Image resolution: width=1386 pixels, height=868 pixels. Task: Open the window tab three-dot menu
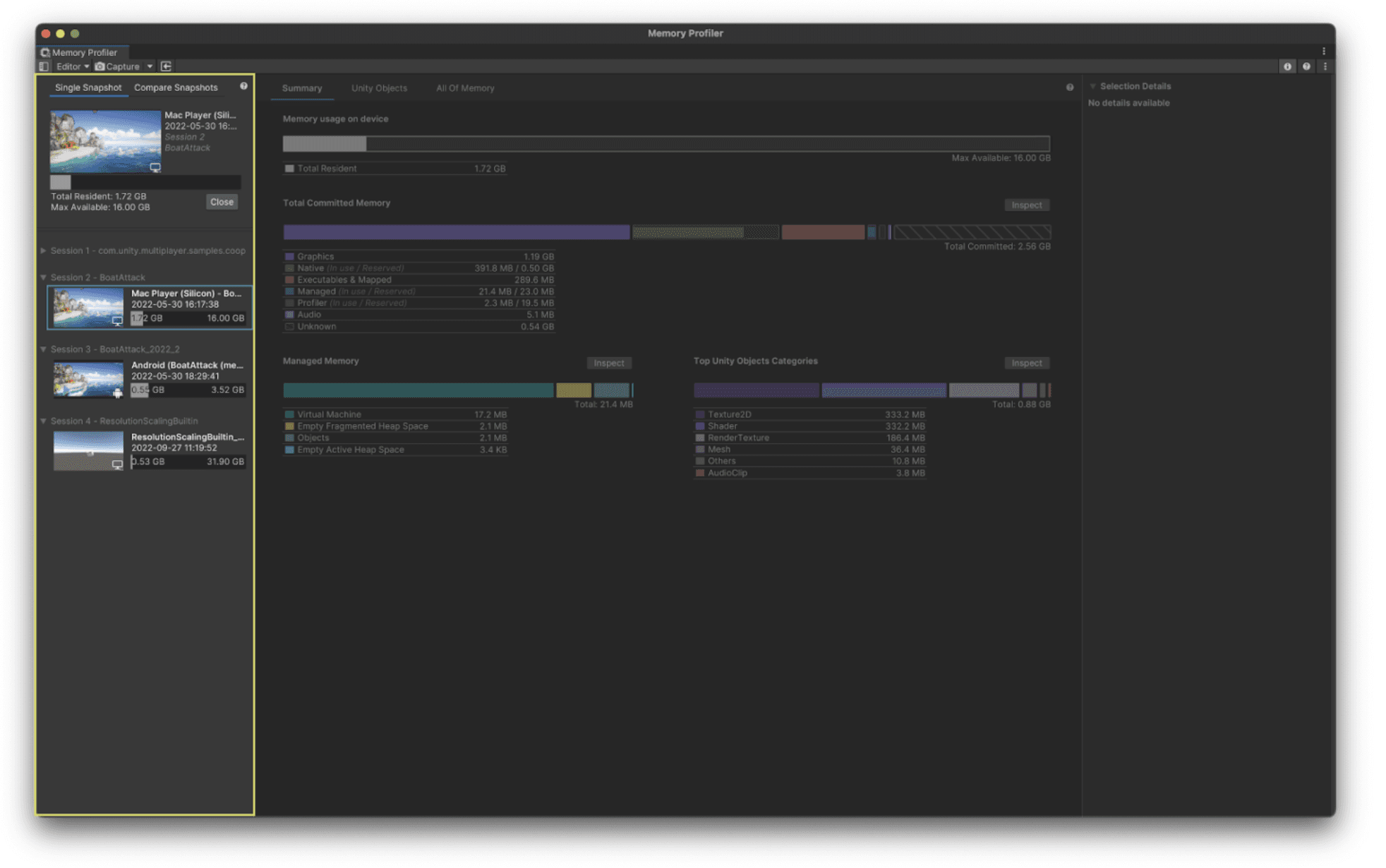point(1324,52)
